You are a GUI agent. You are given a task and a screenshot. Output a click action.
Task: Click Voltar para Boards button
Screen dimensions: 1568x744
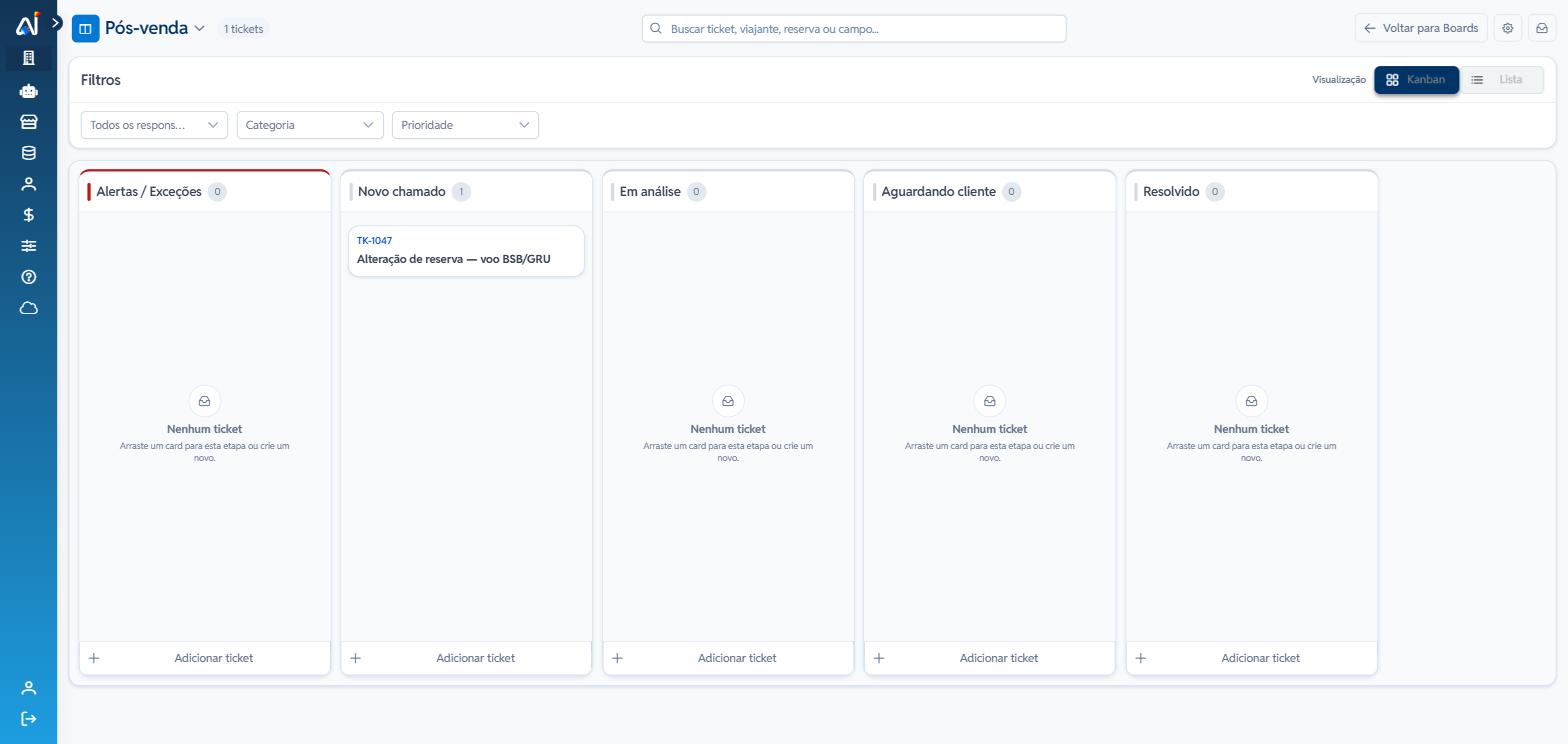click(x=1420, y=28)
